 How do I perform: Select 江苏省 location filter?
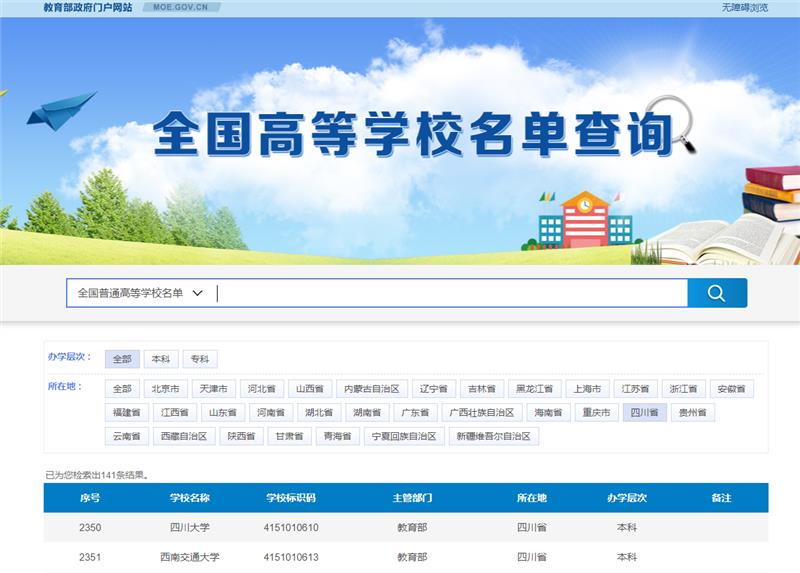point(635,389)
